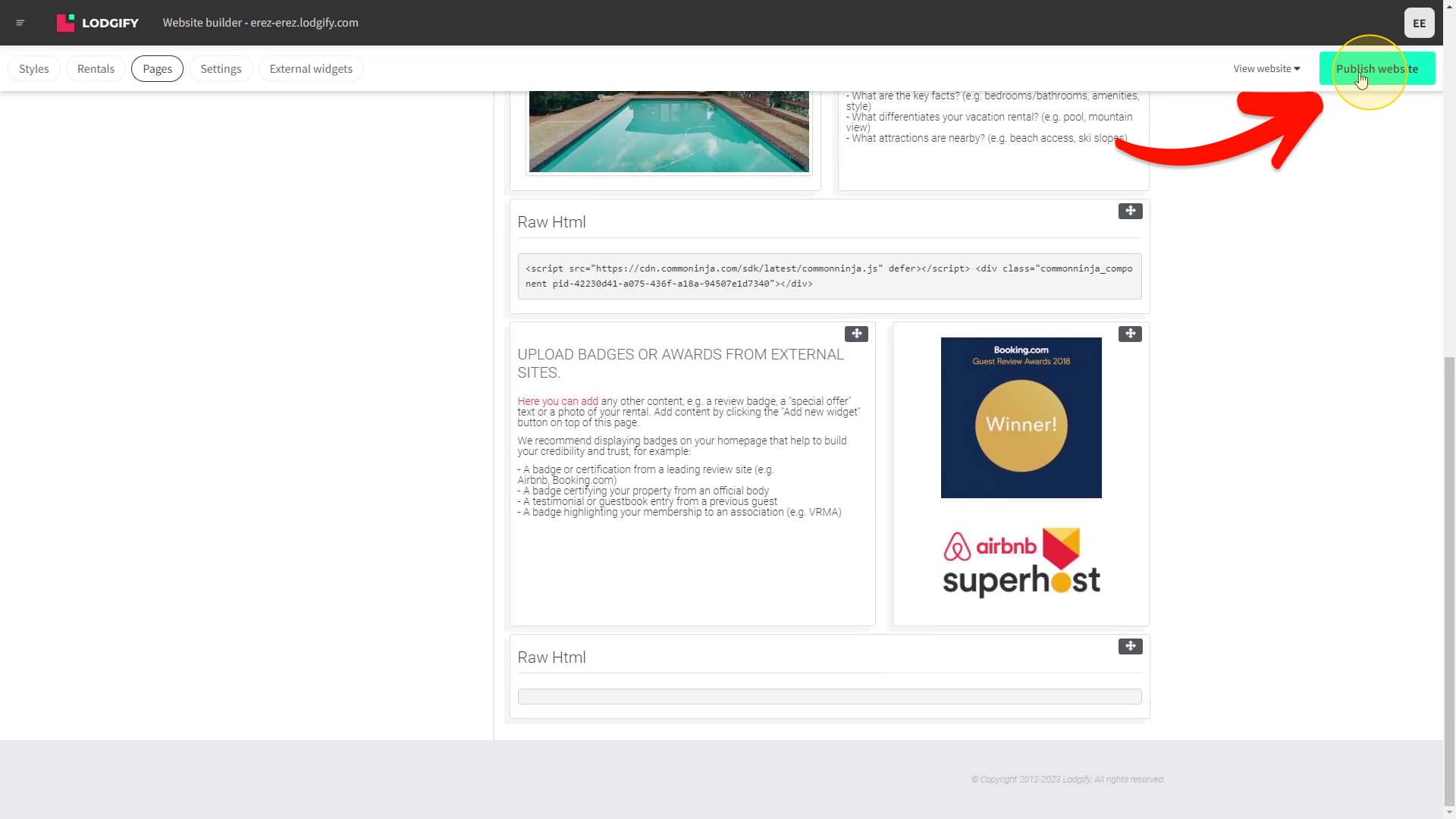Open the External widgets tab
Viewport: 1456px width, 819px height.
311,68
